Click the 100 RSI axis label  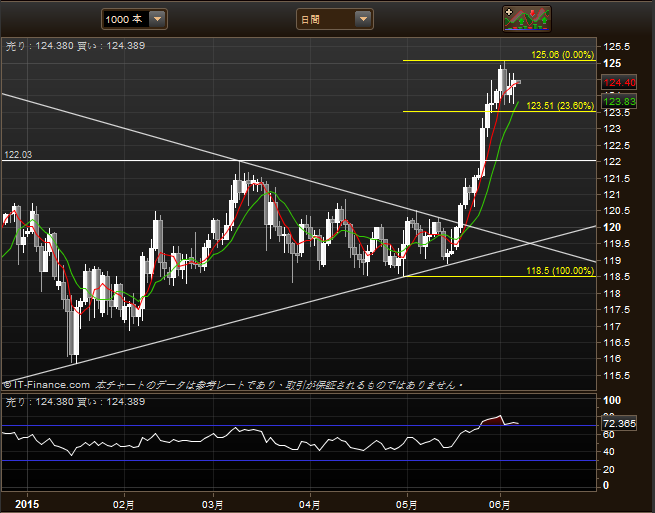coord(612,400)
